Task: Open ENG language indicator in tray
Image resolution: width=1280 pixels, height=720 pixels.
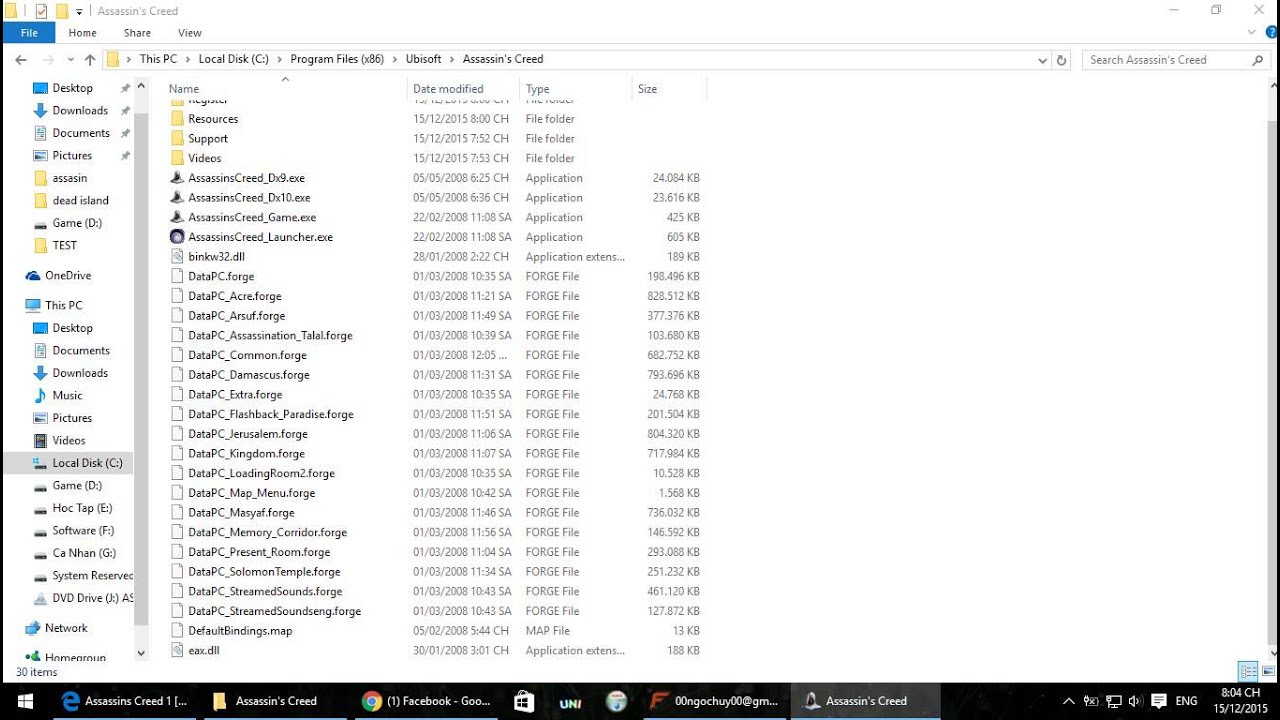Action: (x=1187, y=701)
